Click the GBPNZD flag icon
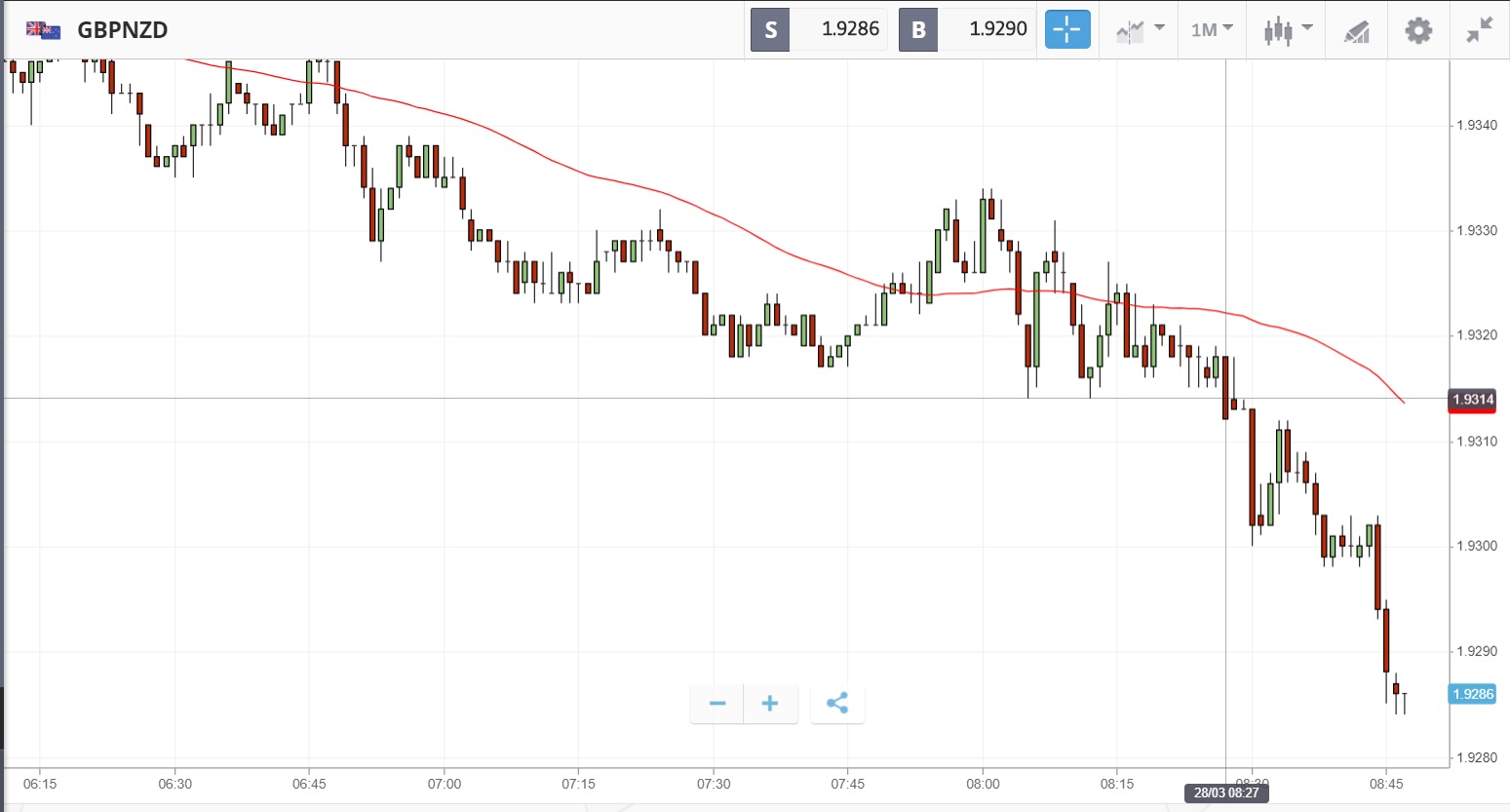This screenshot has height=812, width=1510. (43, 30)
